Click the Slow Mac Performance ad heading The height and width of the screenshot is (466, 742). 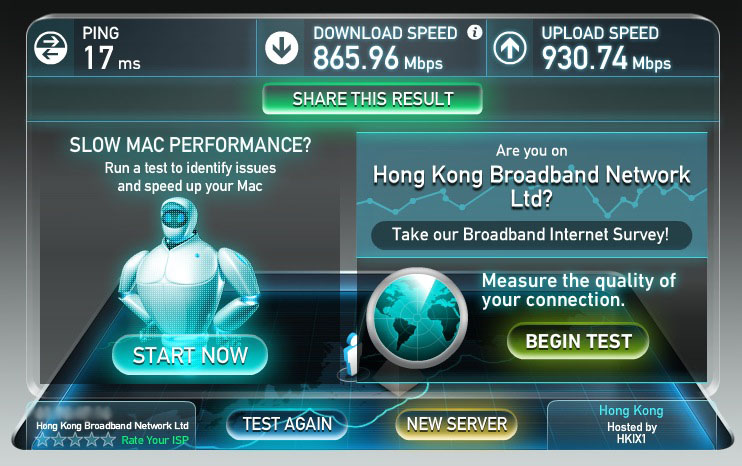(x=190, y=145)
